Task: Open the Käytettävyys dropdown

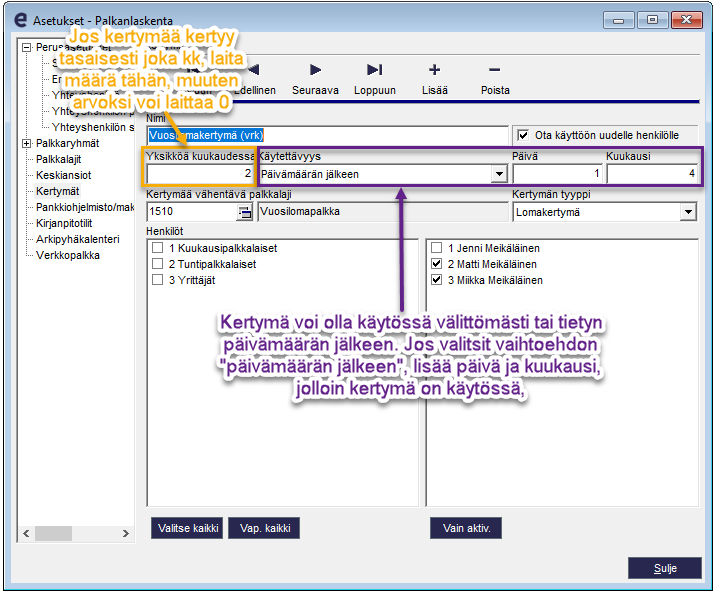Action: (500, 174)
